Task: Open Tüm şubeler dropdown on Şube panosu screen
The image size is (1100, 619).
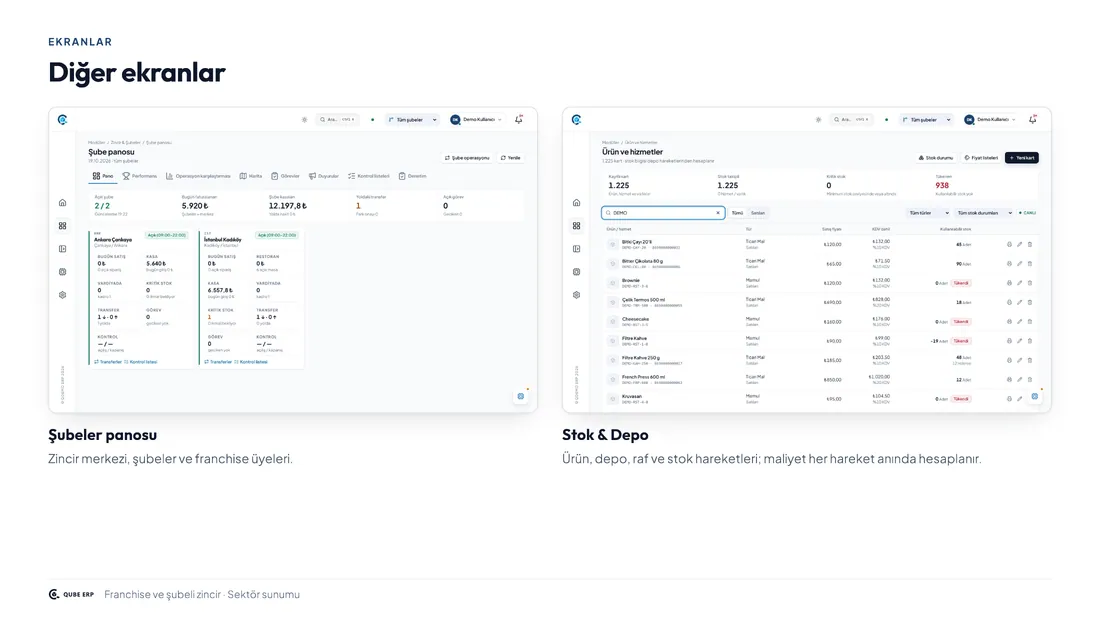Action: tap(412, 119)
